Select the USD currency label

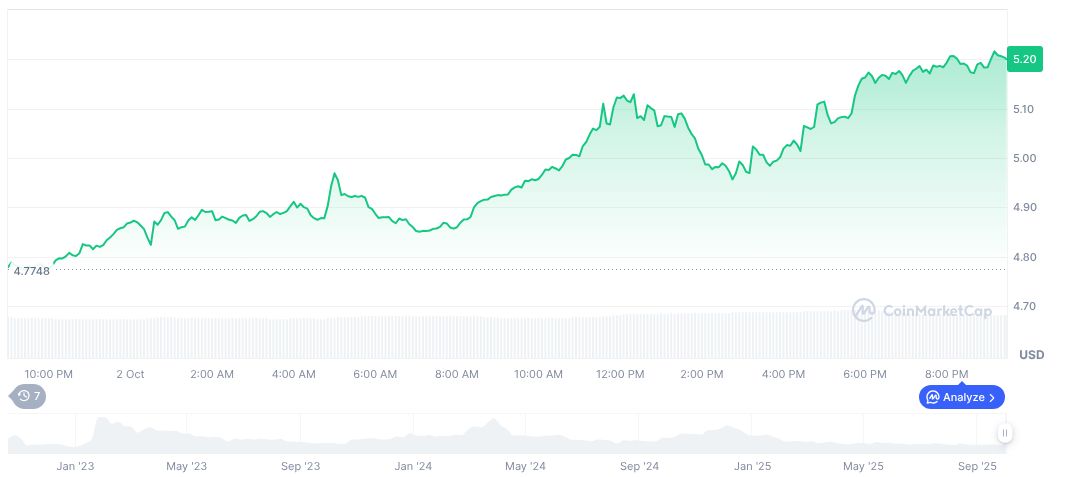coord(1031,355)
